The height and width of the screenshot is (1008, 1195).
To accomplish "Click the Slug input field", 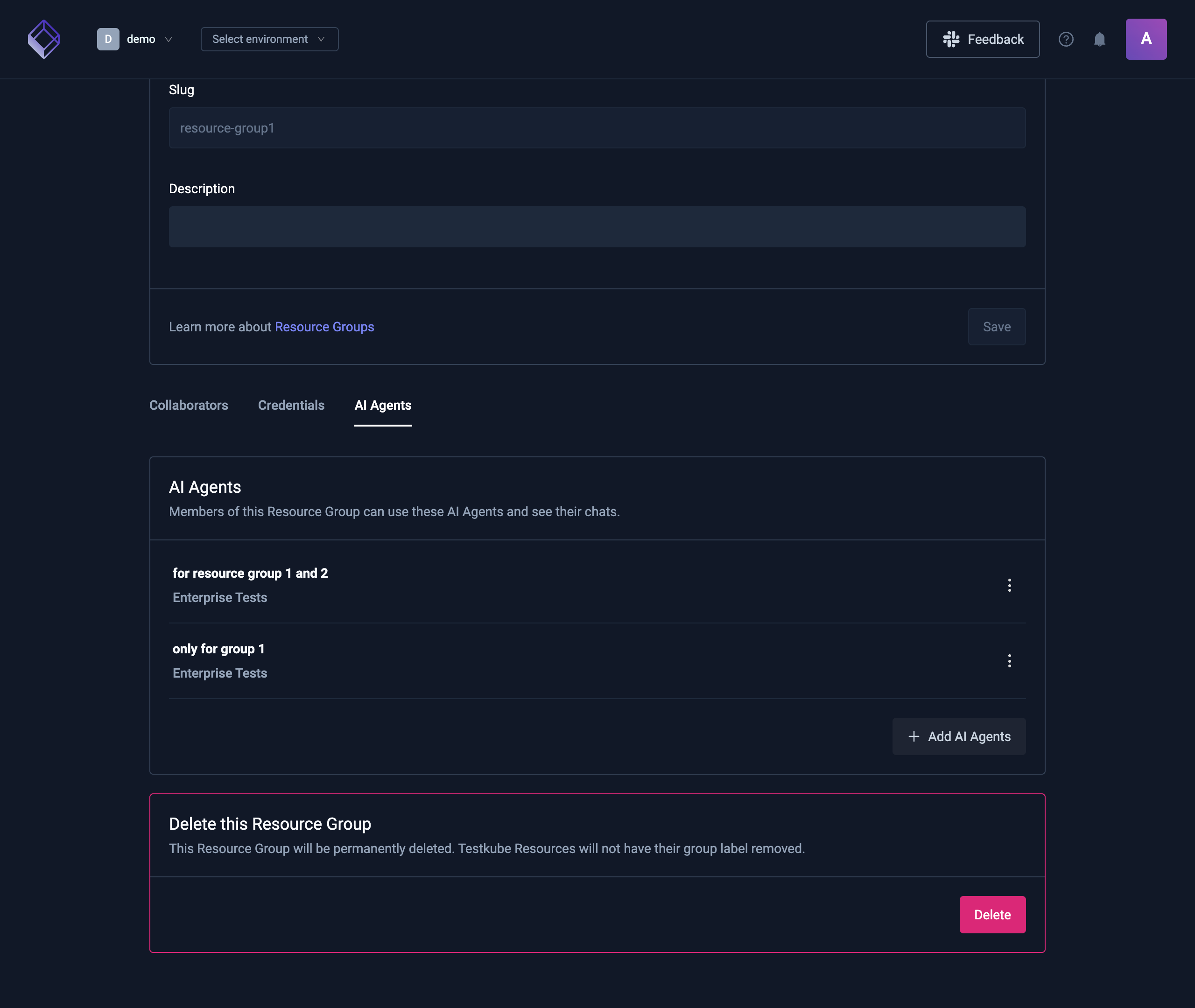I will pos(597,128).
